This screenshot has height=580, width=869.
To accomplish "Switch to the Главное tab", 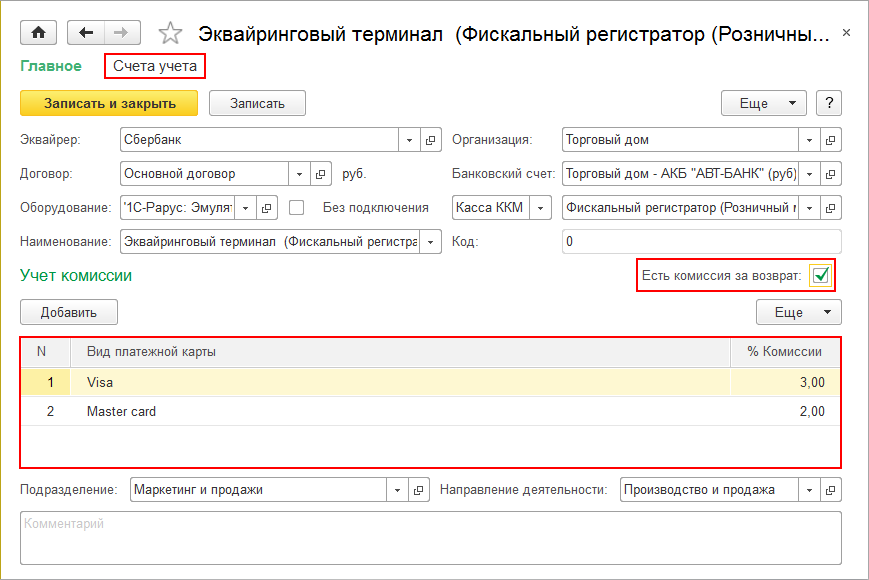I will pos(51,66).
